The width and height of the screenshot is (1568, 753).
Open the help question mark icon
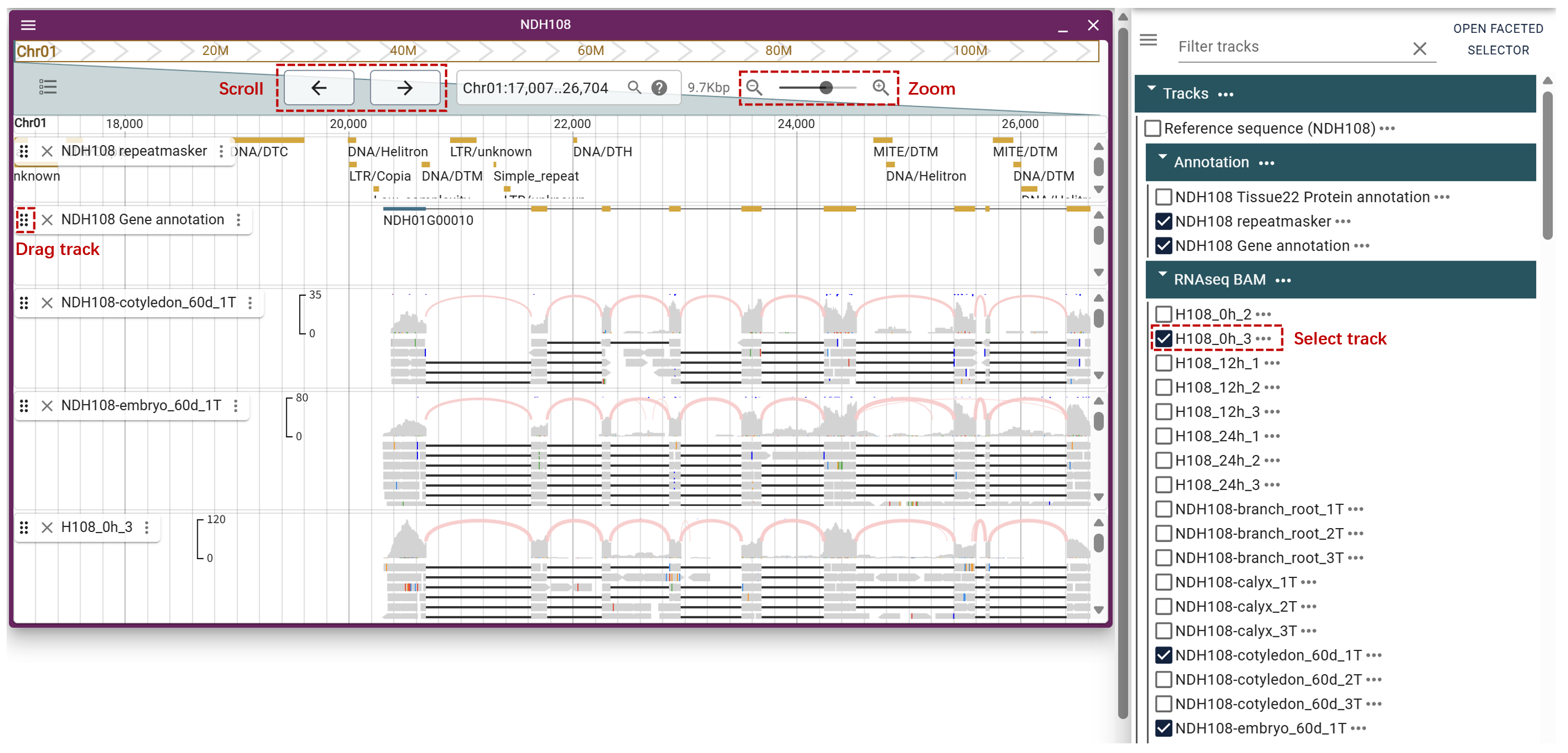point(659,88)
